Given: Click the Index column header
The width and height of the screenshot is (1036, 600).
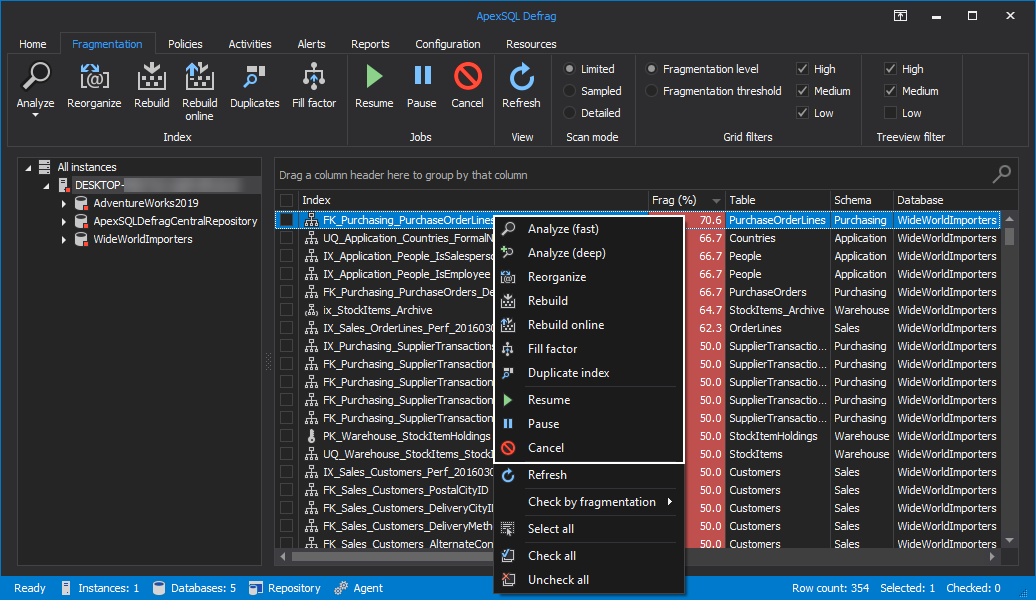Looking at the screenshot, I should [x=472, y=200].
